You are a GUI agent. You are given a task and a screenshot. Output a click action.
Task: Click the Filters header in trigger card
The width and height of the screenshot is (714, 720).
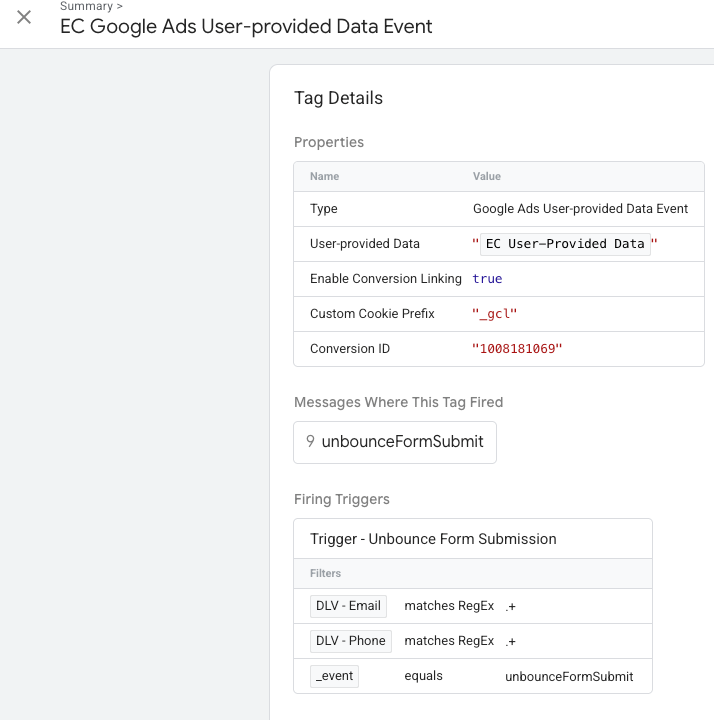325,574
